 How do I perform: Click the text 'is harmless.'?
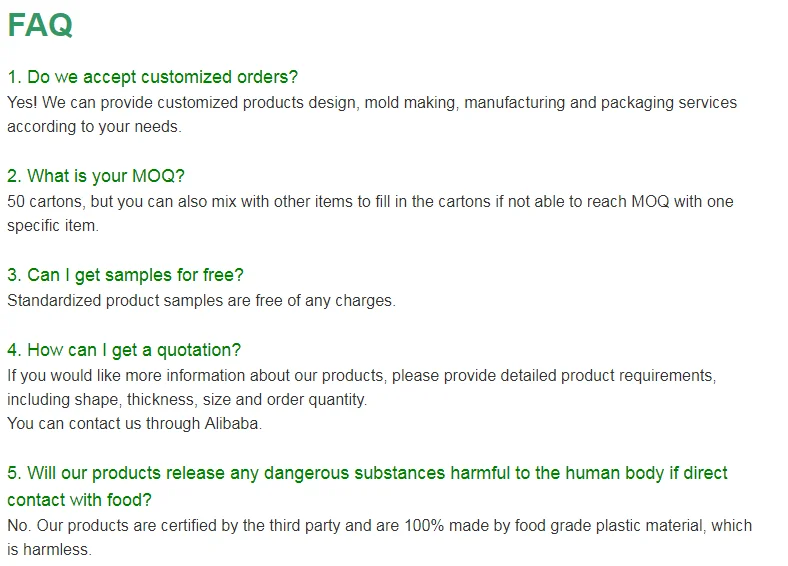[49, 550]
